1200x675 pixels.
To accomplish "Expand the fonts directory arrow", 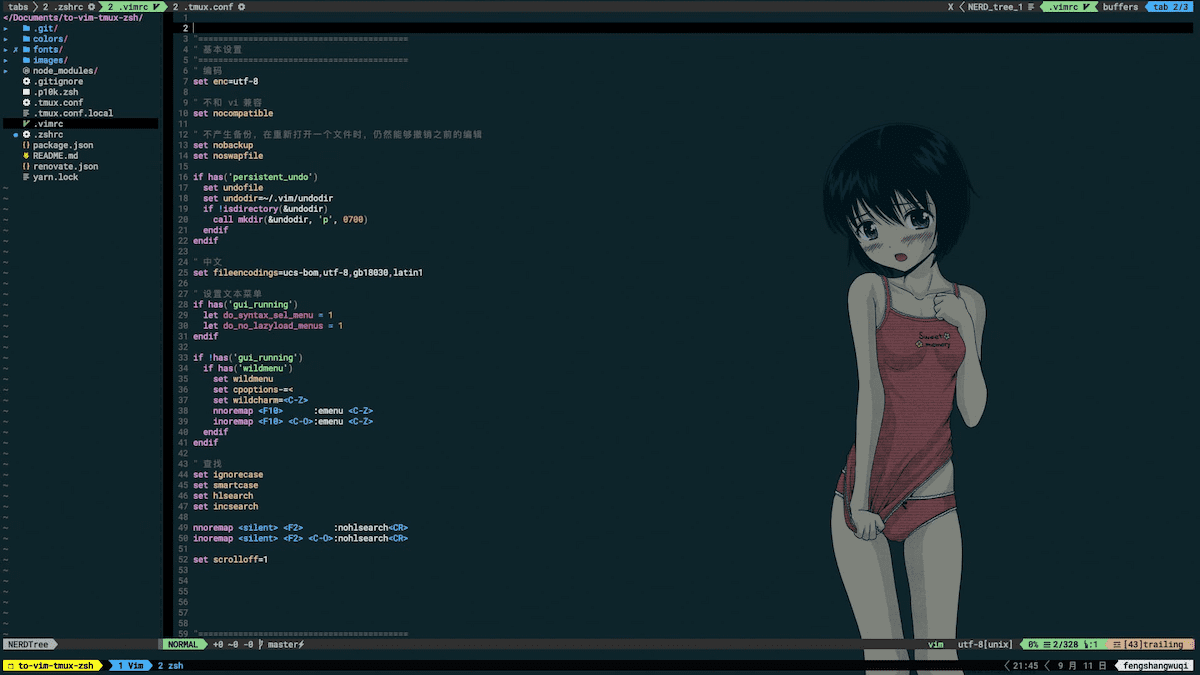I will (6, 49).
